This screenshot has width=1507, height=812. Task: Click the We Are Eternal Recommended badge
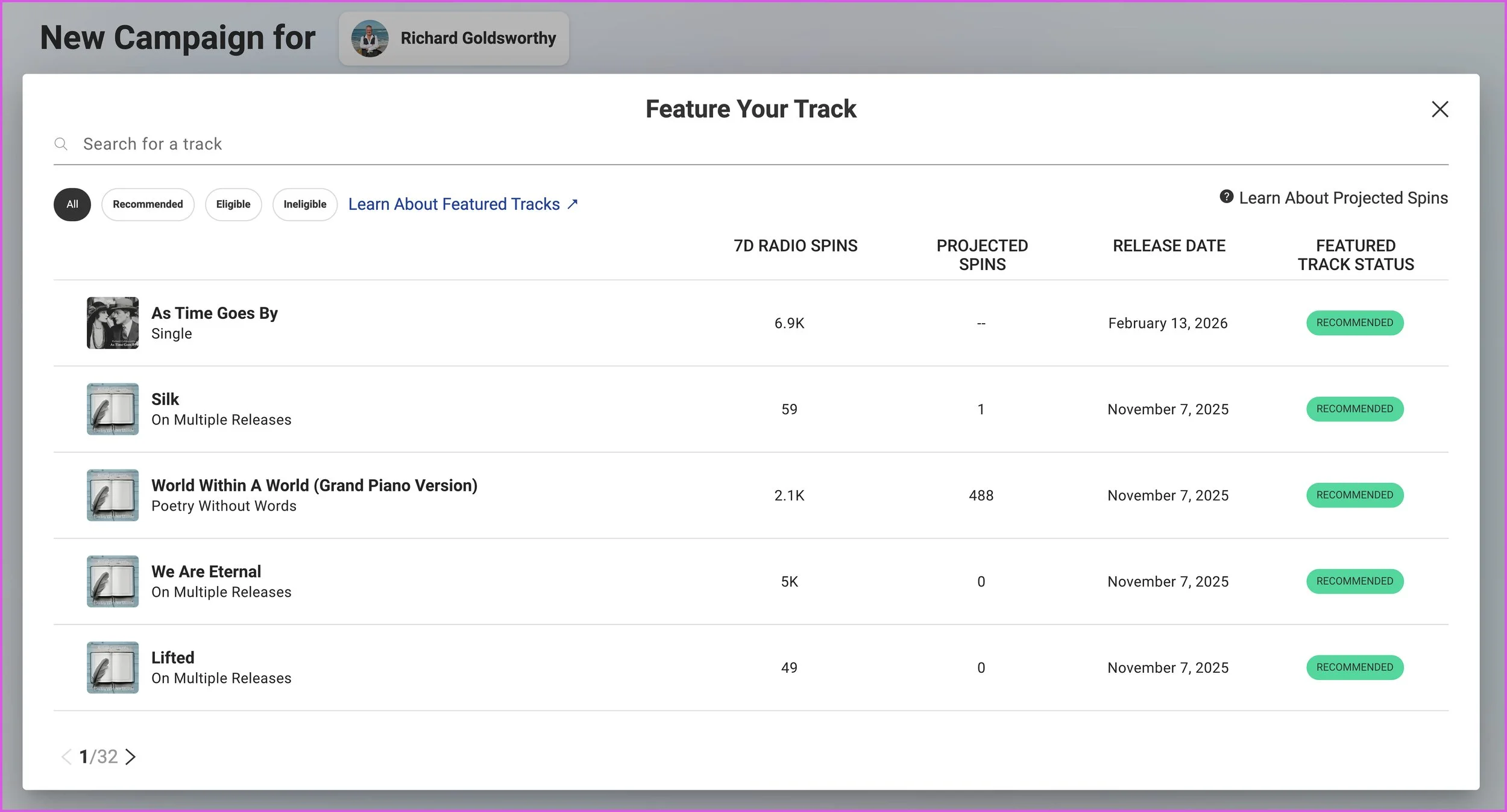point(1354,581)
